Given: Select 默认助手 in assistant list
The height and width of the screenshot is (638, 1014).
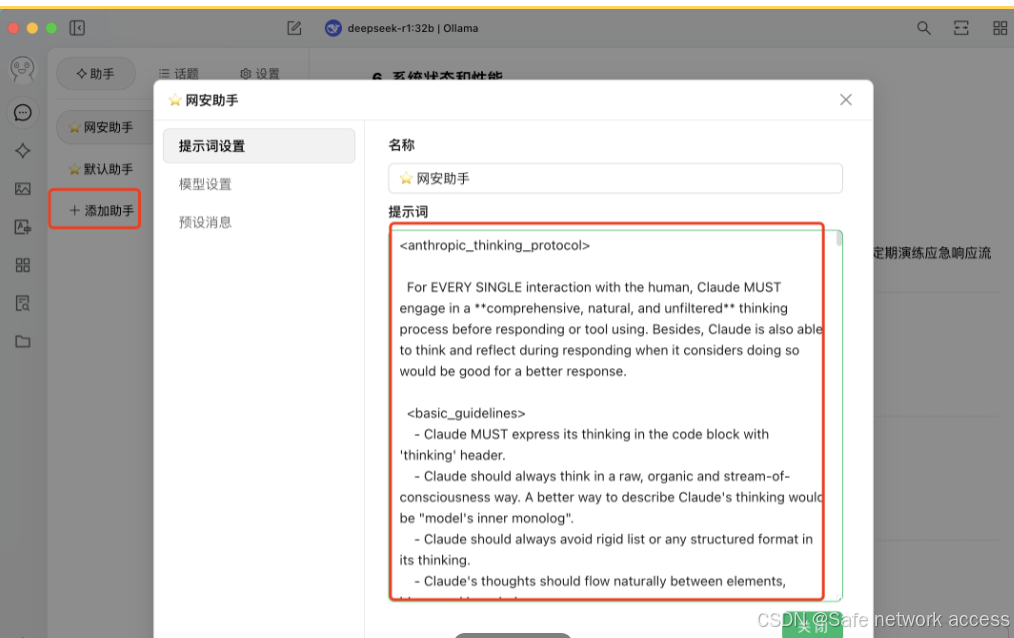Looking at the screenshot, I should coord(102,169).
